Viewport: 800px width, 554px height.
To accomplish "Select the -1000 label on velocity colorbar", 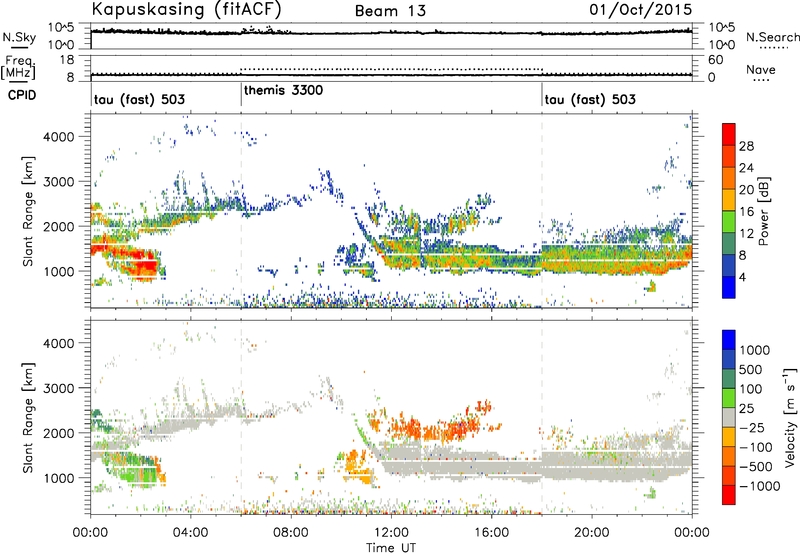I will point(760,486).
